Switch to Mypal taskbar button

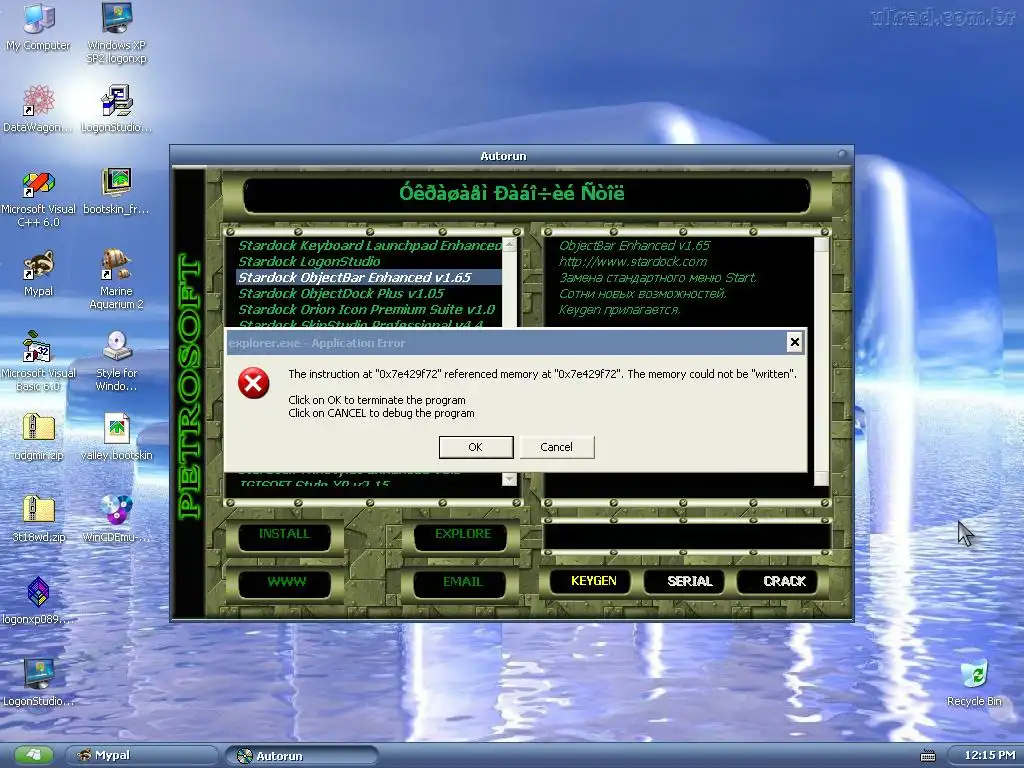142,756
